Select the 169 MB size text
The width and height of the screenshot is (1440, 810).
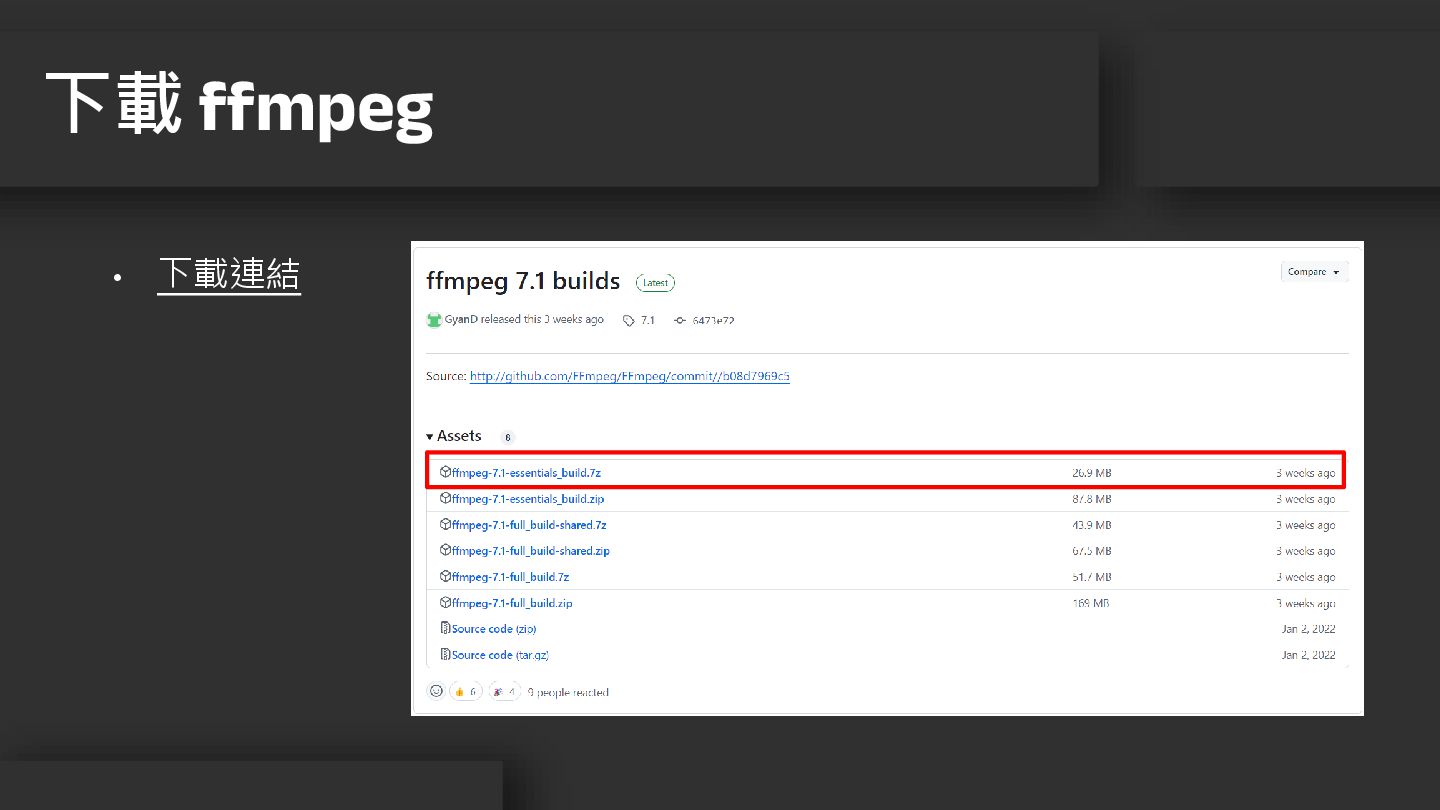coord(1090,603)
